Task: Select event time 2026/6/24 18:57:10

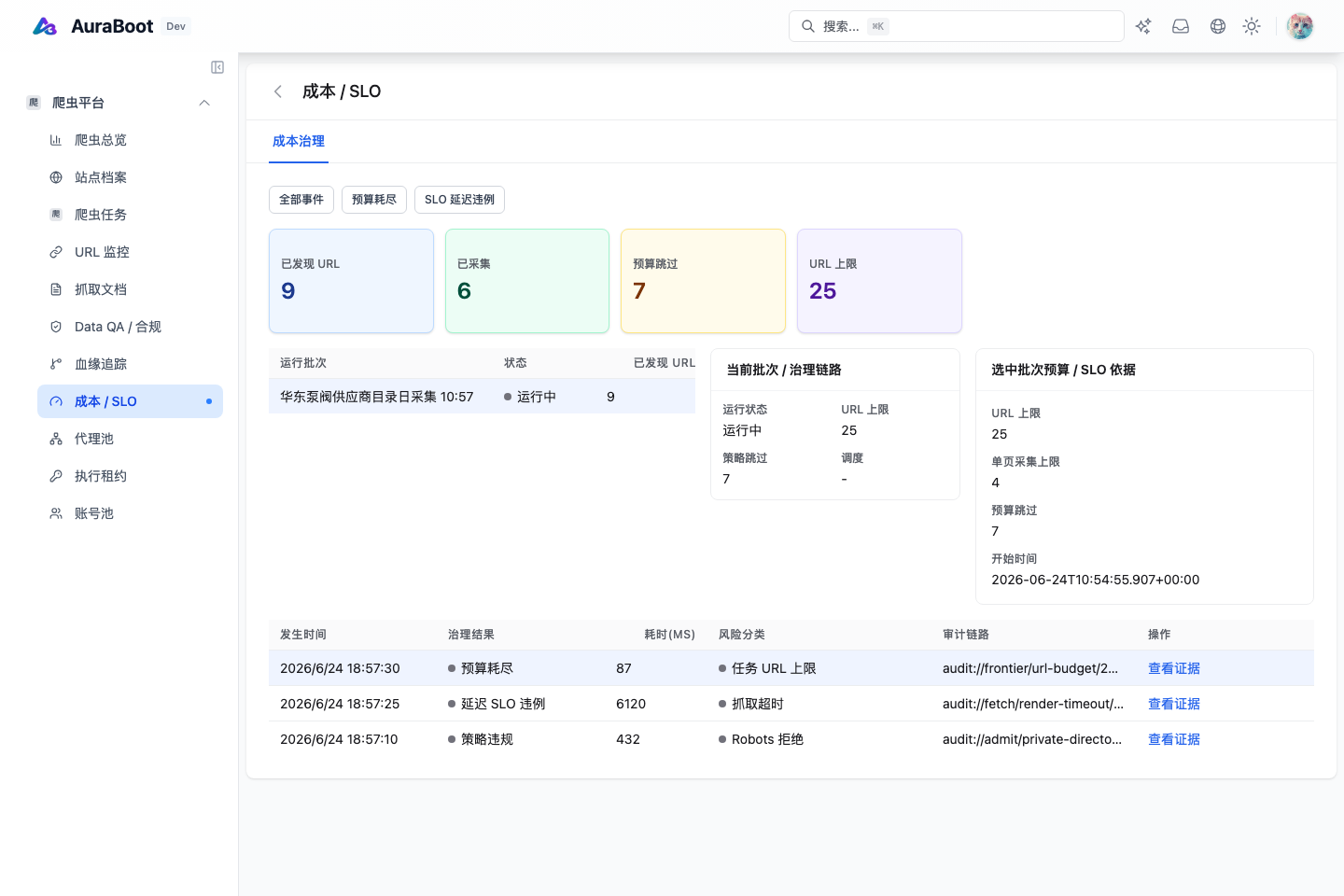Action: (x=339, y=739)
